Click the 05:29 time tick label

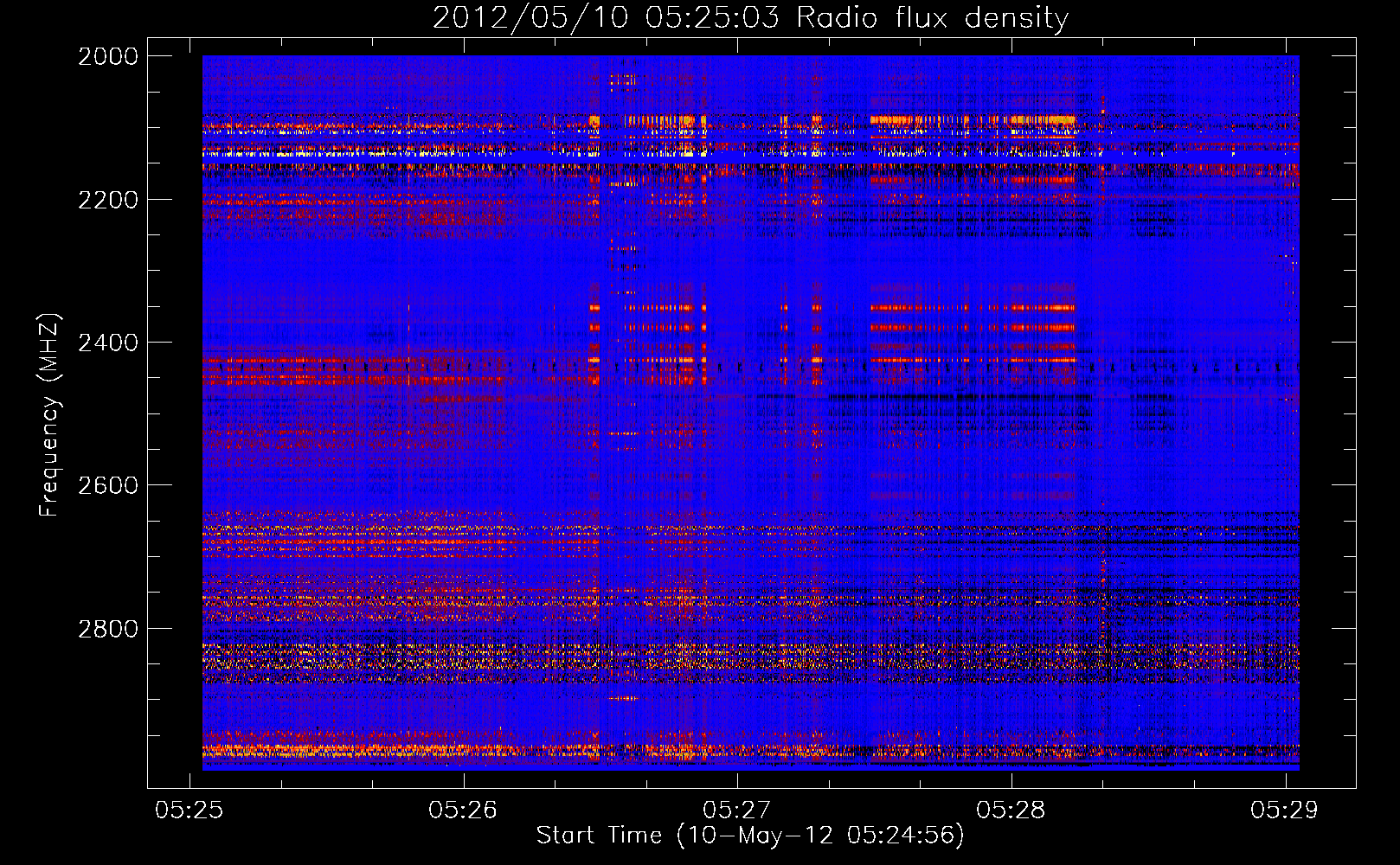[x=1284, y=810]
